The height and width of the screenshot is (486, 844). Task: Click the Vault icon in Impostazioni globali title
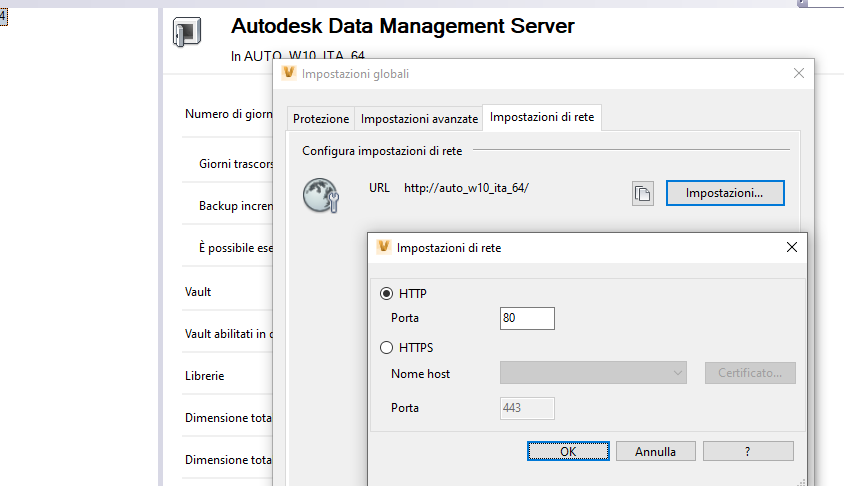coord(289,73)
